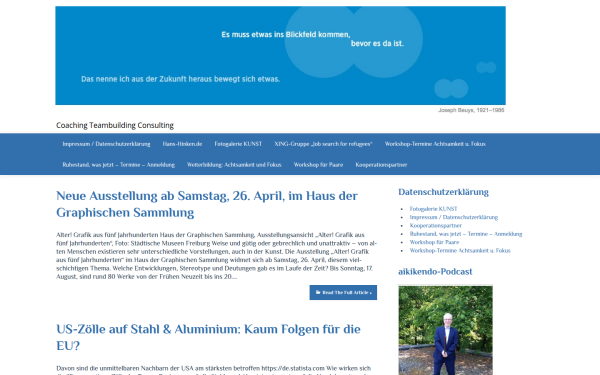This screenshot has height=375, width=600.
Task: Click sidebar link Impressum / Datenschutzerklärung
Action: (454, 217)
